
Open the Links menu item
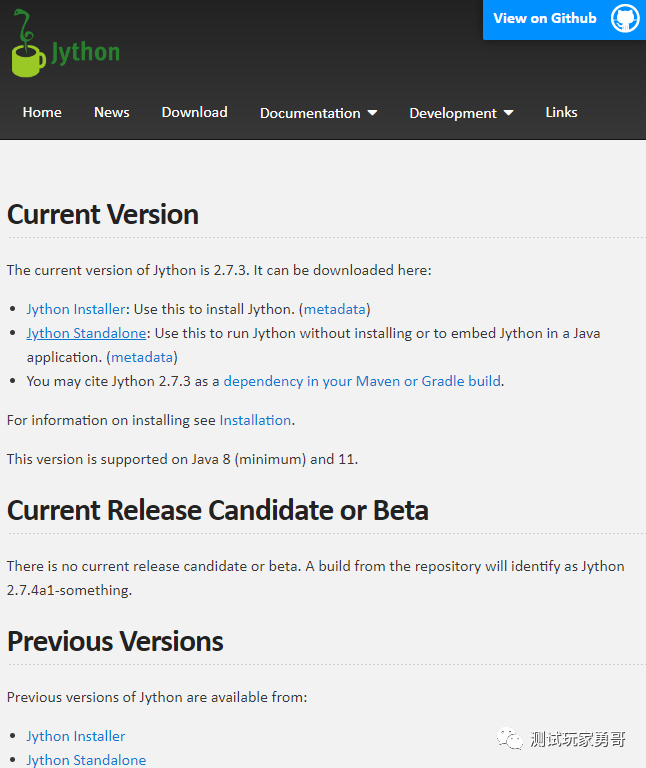[561, 112]
